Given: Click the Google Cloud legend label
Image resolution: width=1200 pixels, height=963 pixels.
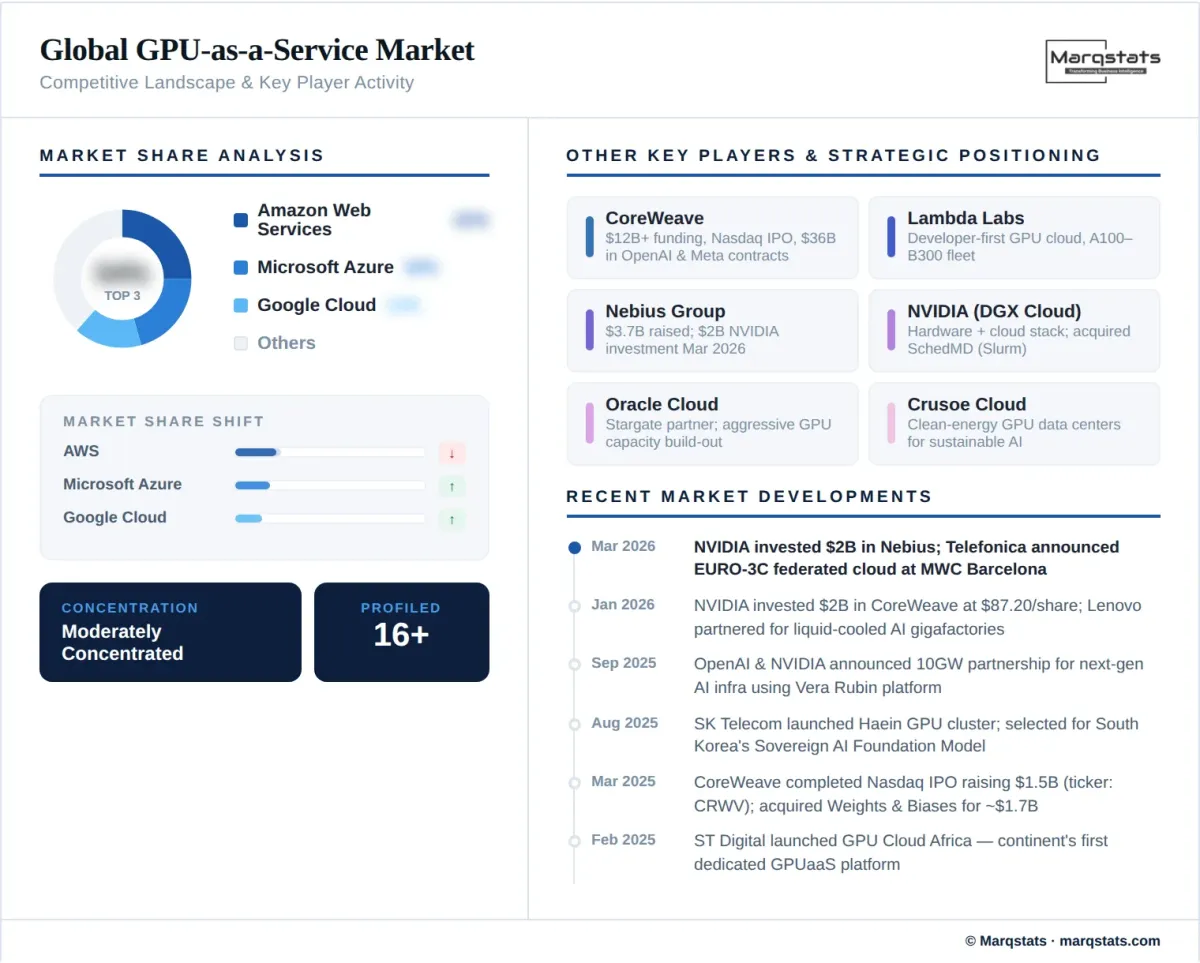Looking at the screenshot, I should [316, 305].
